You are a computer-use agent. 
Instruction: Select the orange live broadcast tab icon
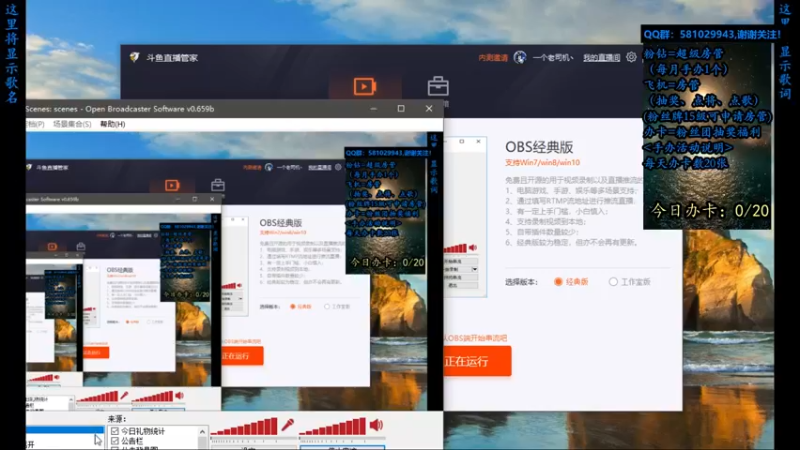365,87
